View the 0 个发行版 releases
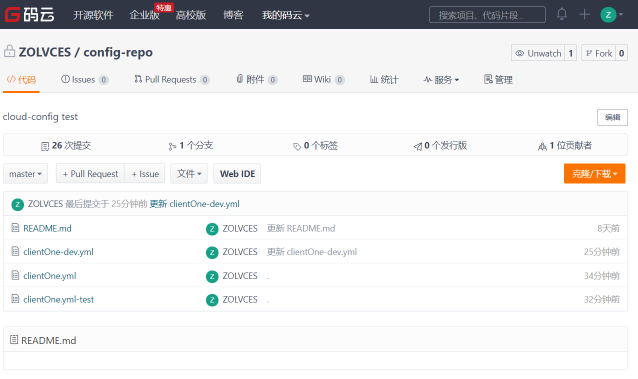The width and height of the screenshot is (638, 379). (440, 145)
